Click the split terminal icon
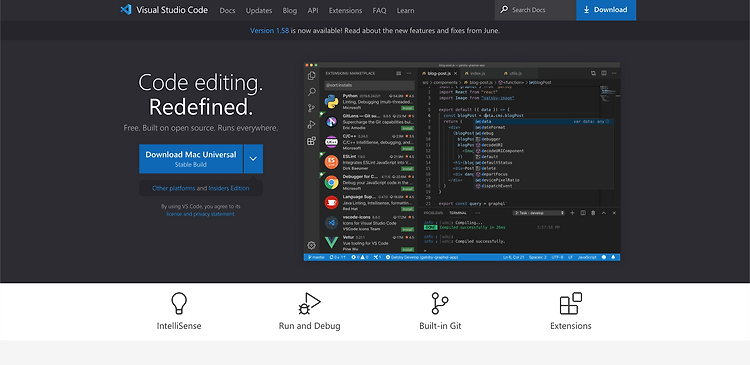 (583, 213)
